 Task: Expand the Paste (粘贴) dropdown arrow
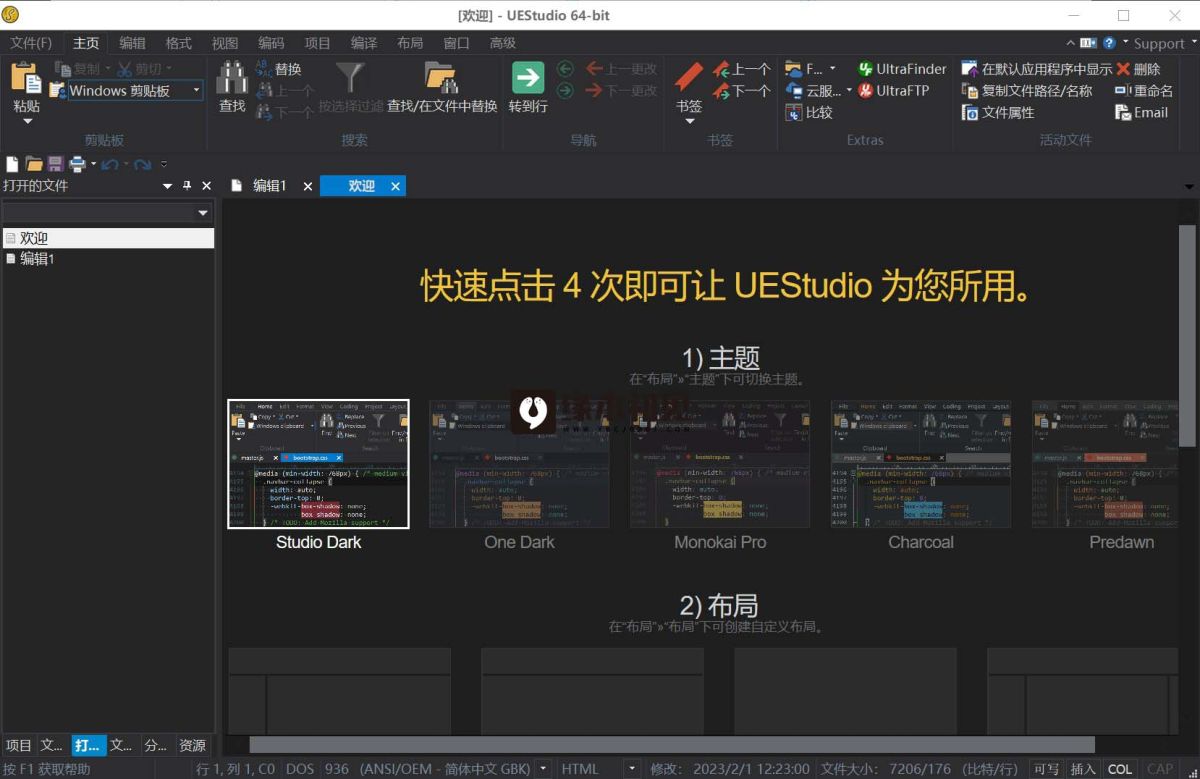point(27,122)
